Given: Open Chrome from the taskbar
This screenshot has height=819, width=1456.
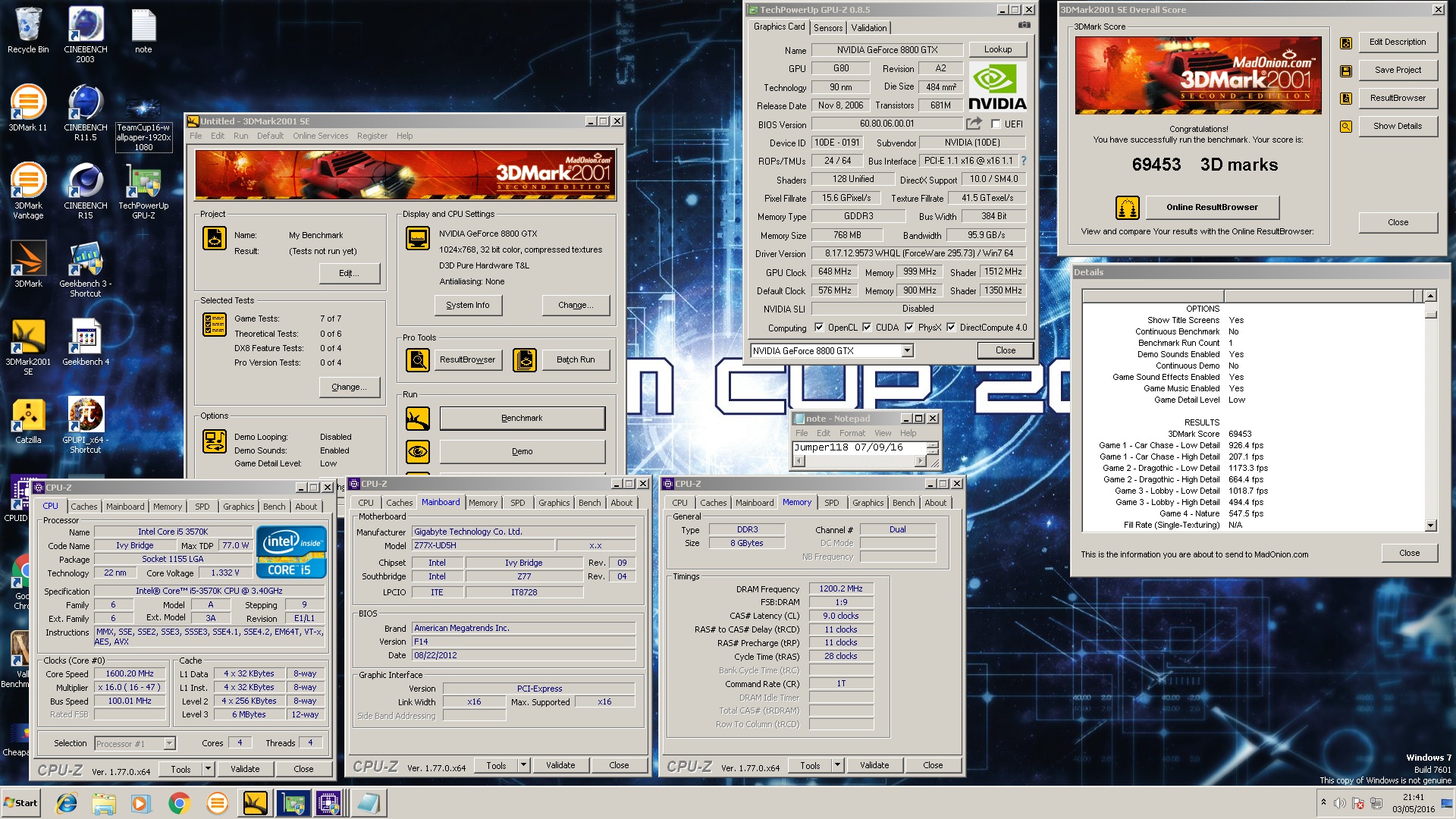Looking at the screenshot, I should pyautogui.click(x=179, y=803).
